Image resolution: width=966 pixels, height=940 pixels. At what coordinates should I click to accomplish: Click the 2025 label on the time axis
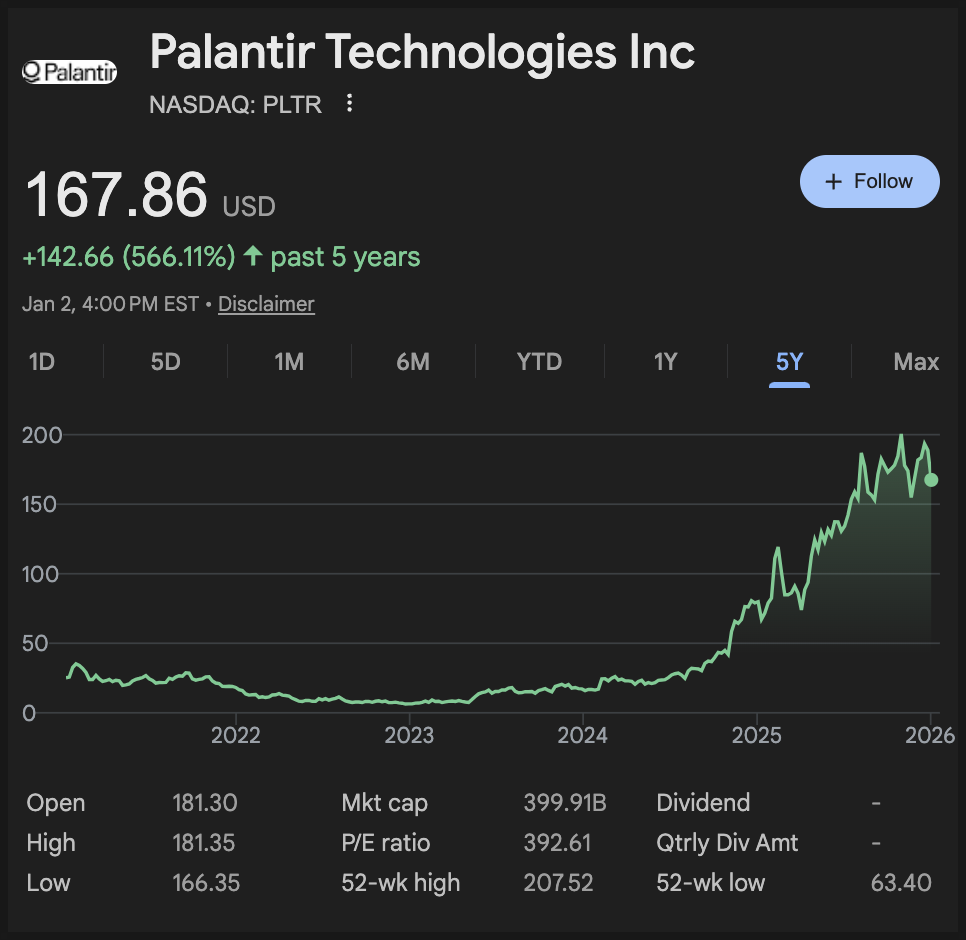point(757,736)
